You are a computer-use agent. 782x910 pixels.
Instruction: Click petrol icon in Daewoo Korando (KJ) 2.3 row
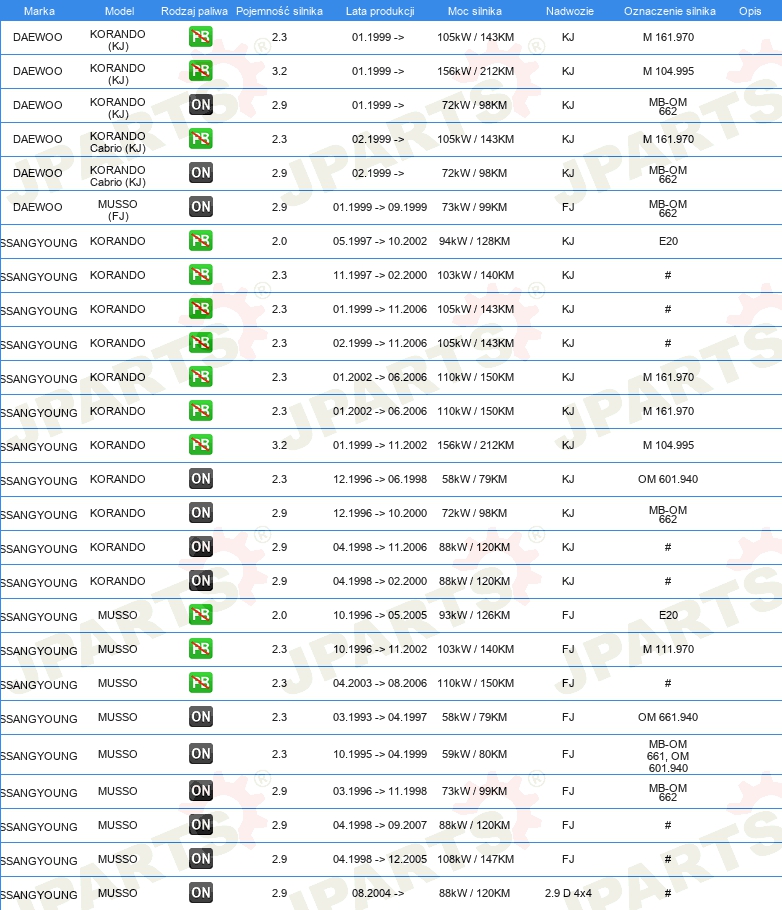click(201, 37)
